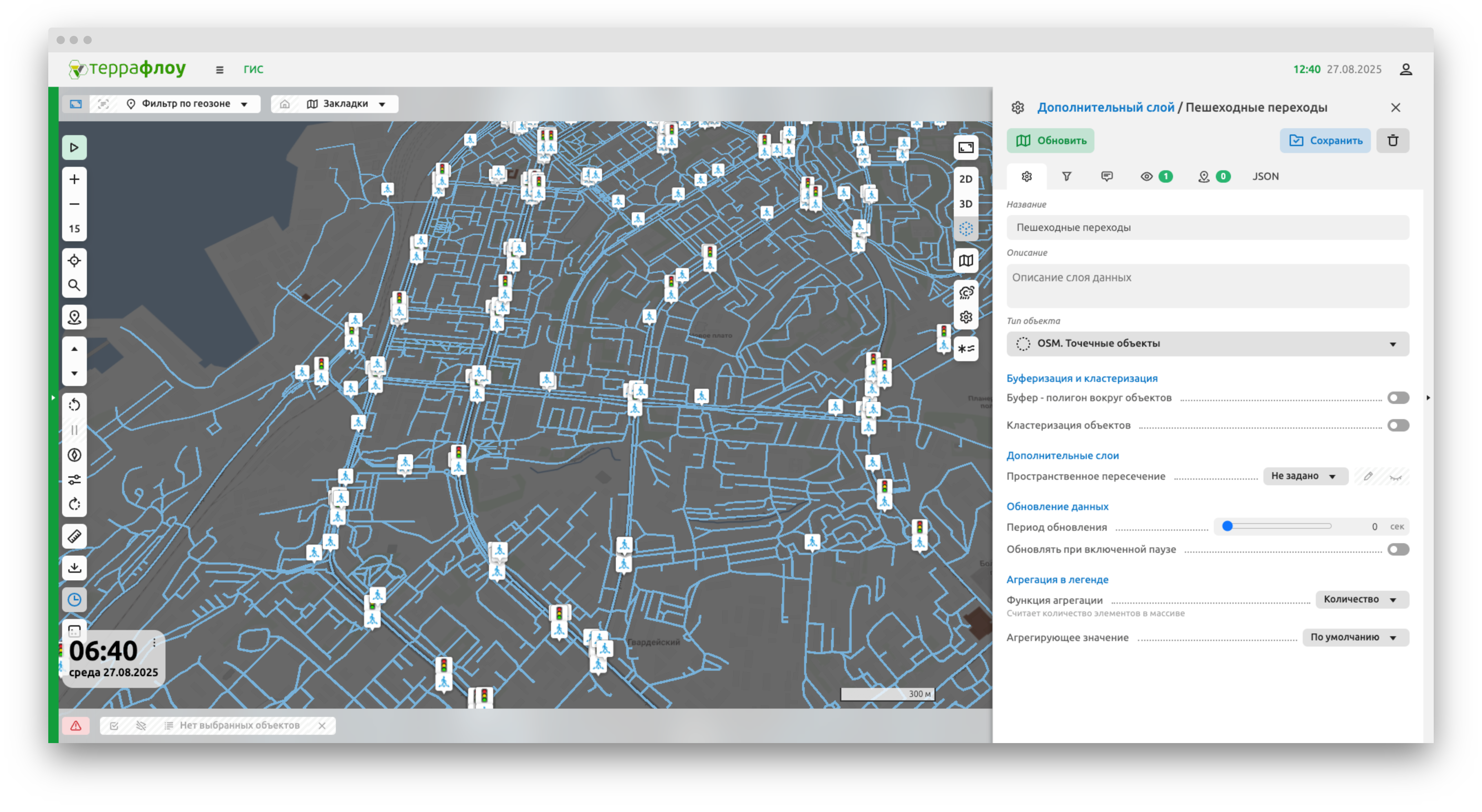Click the Террафлоу logo

pyautogui.click(x=127, y=69)
